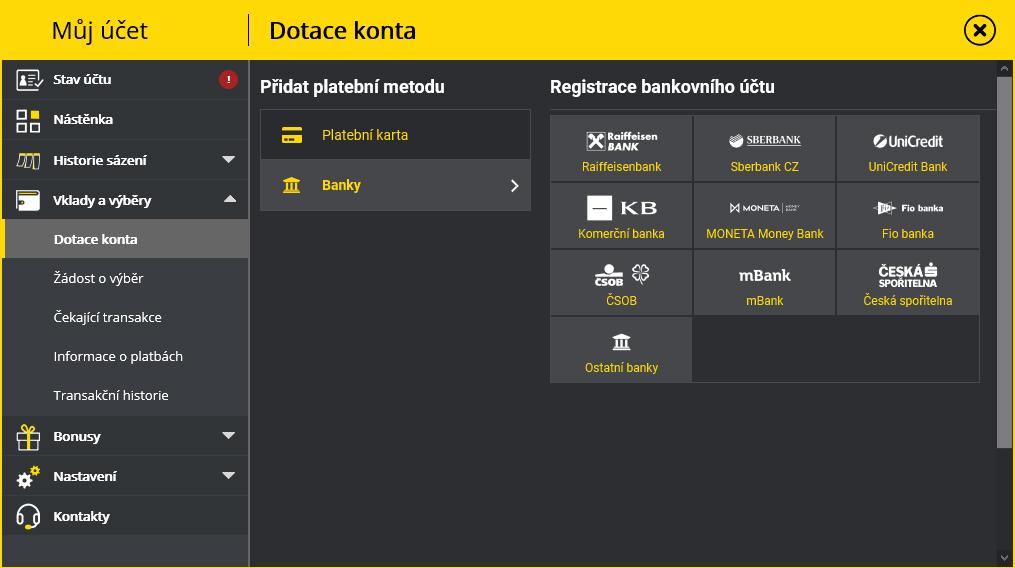
Task: Click the Bonusy label
Action: [77, 437]
